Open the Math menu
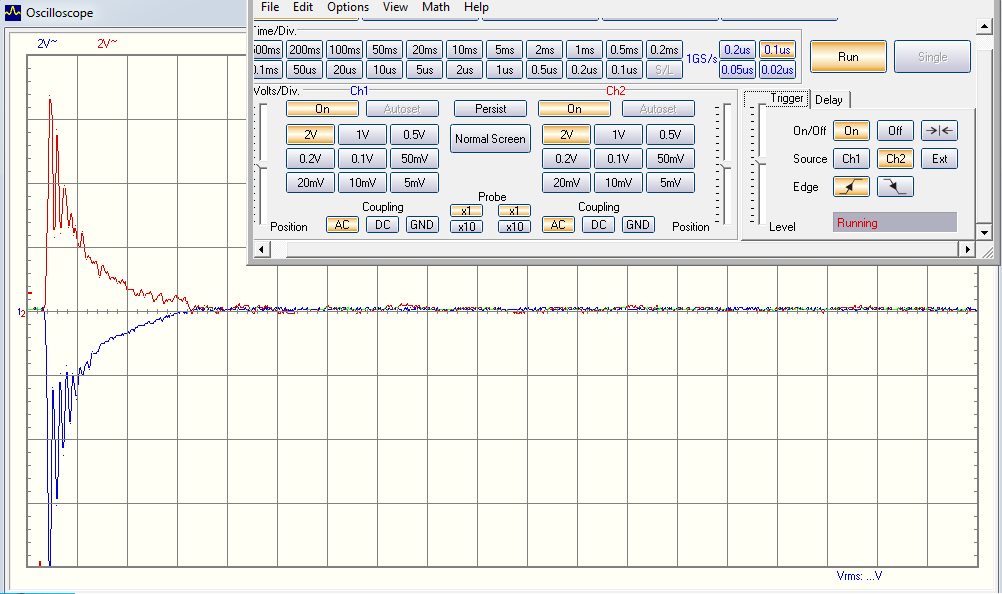The height and width of the screenshot is (594, 1002). click(435, 7)
